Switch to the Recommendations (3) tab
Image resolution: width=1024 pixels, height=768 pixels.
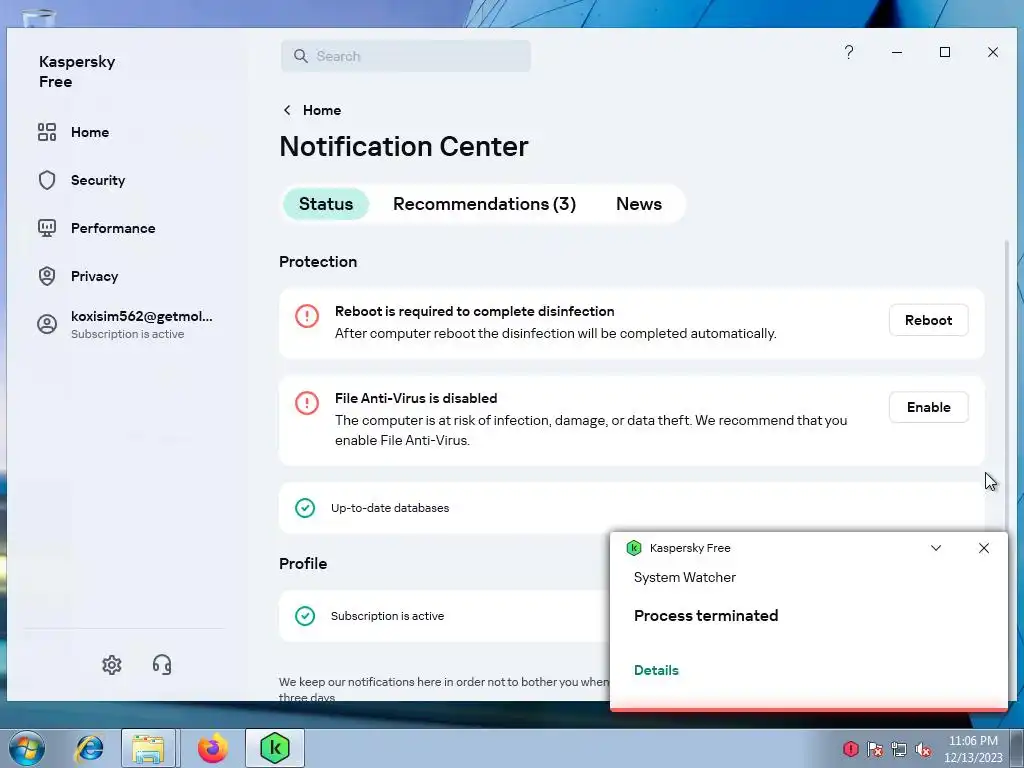[x=485, y=204]
